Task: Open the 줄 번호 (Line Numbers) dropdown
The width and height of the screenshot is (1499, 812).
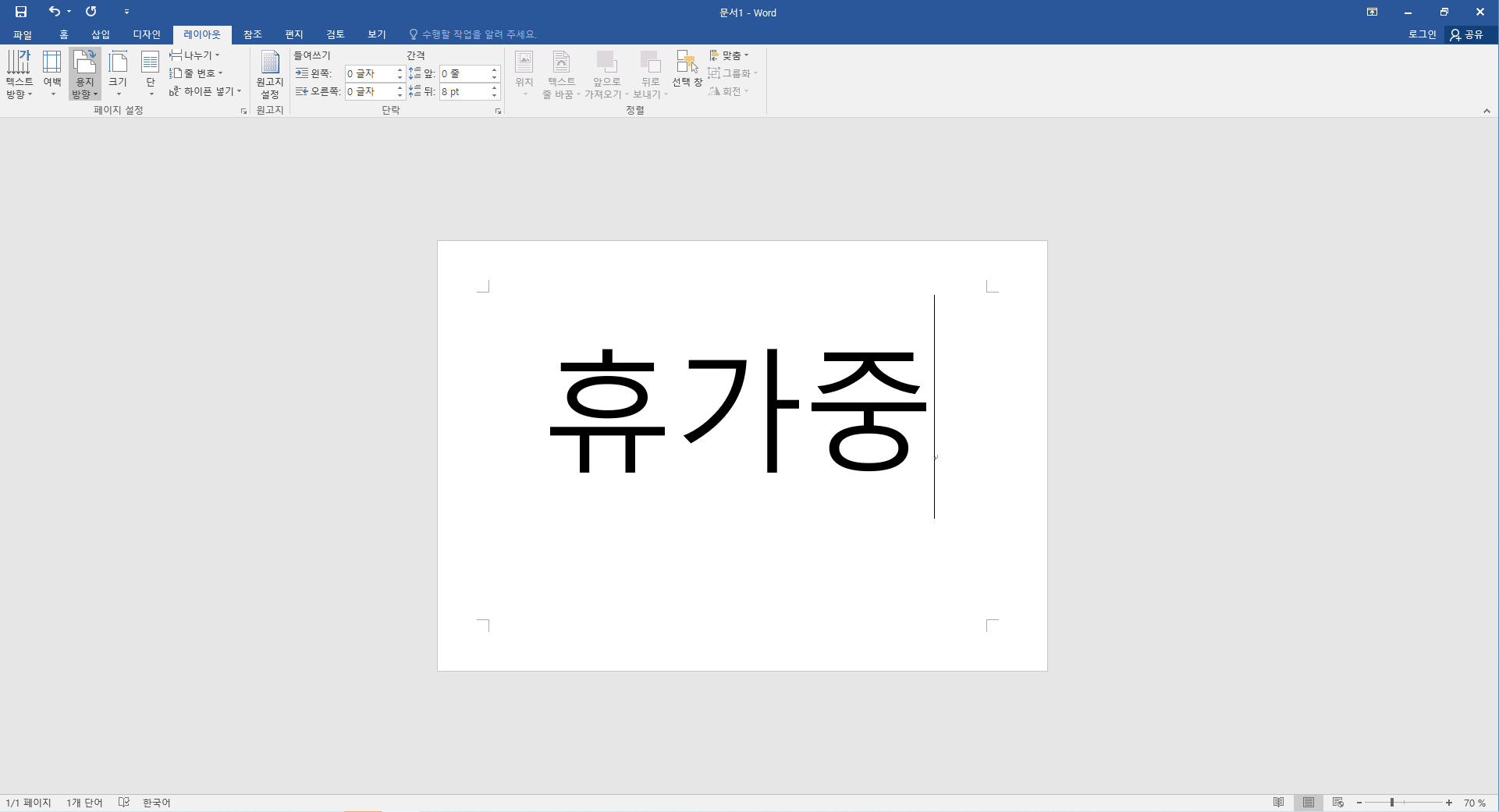Action: (x=196, y=73)
